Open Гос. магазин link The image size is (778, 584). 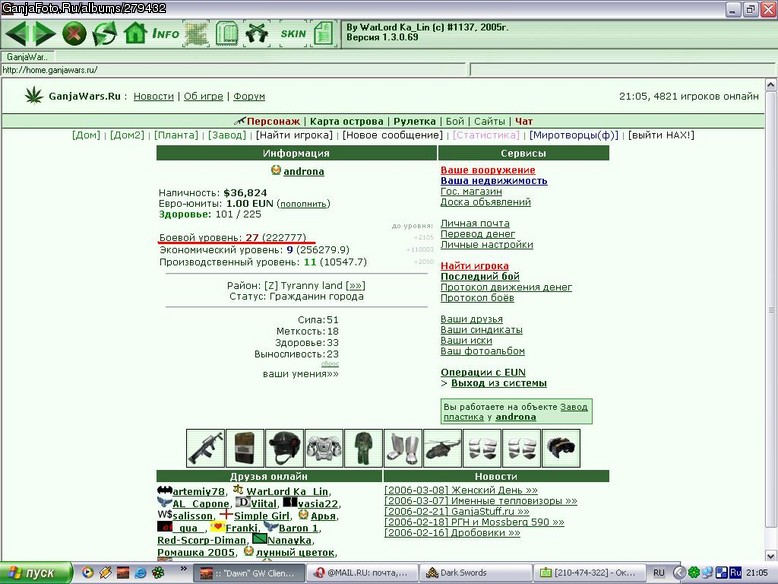click(471, 192)
